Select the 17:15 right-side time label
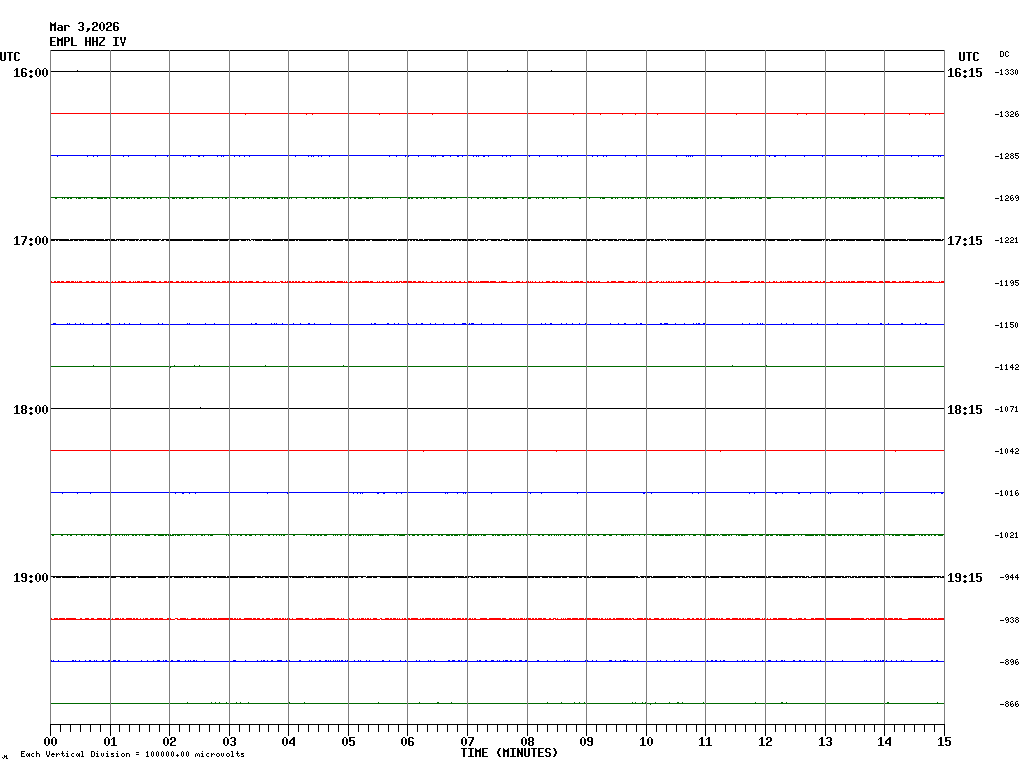Screen dimensions: 1024x768 point(964,241)
